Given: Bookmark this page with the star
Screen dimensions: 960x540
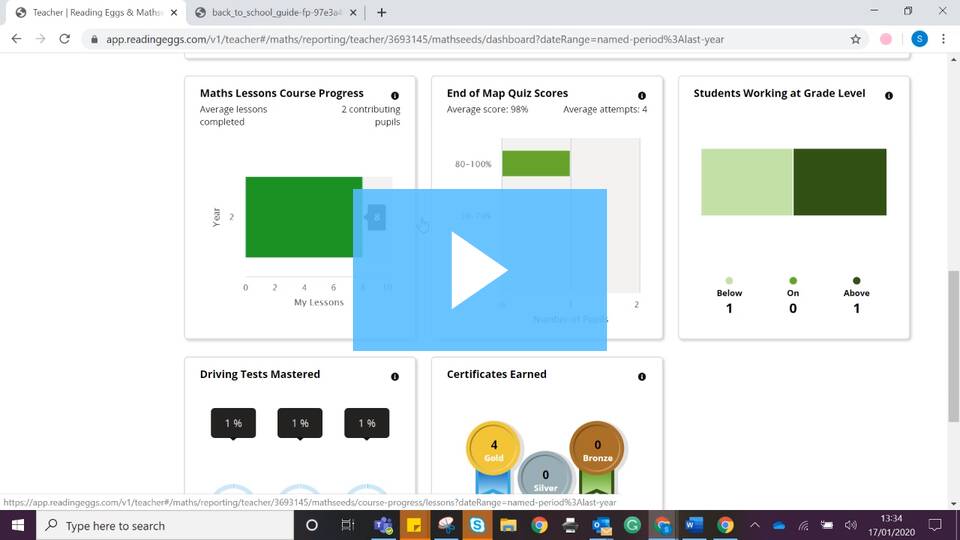Looking at the screenshot, I should tap(855, 39).
